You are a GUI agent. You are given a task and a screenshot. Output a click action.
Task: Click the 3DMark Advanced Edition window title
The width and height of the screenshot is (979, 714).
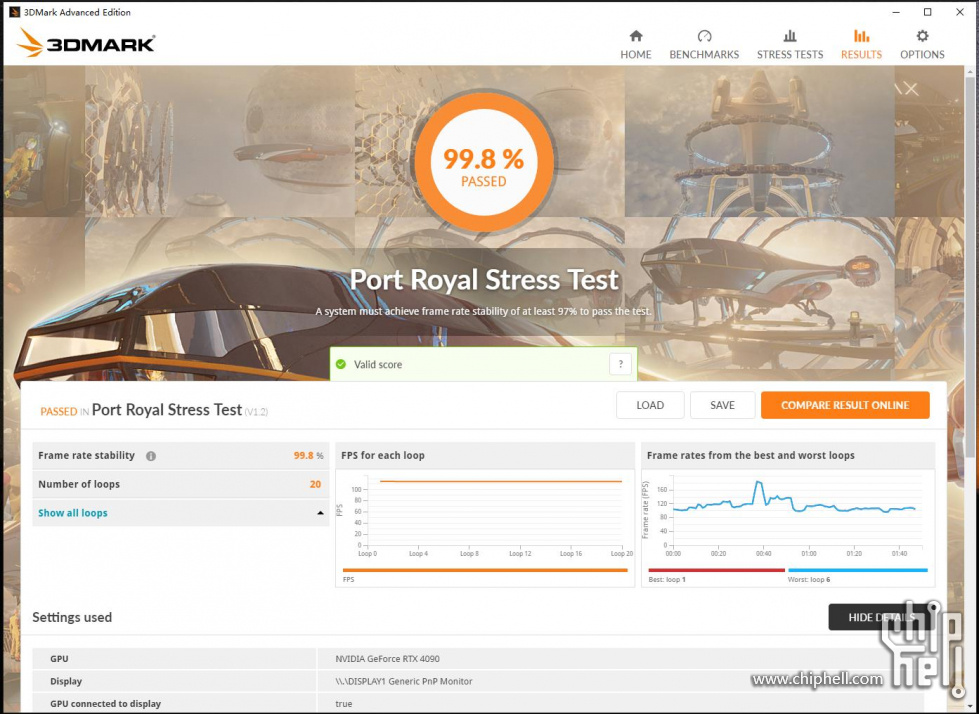pos(77,12)
